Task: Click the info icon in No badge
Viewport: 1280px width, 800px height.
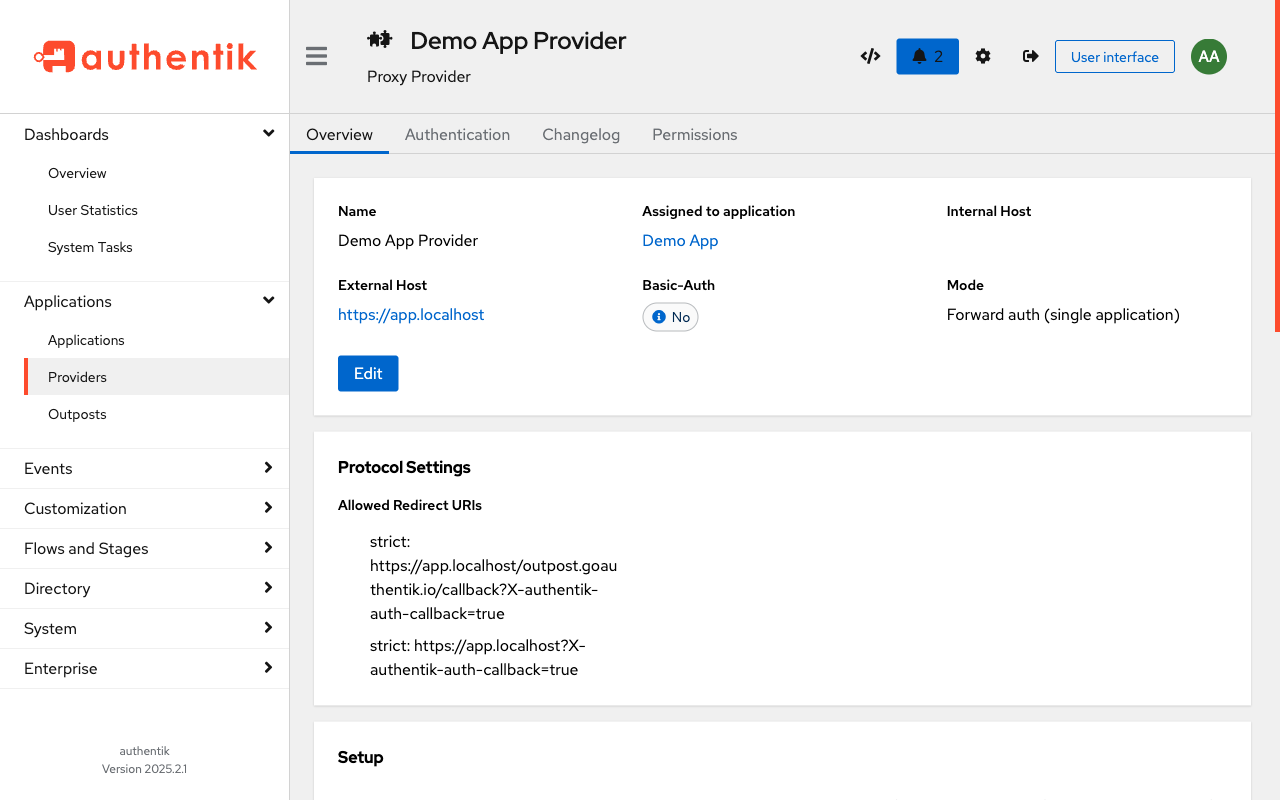Action: click(x=659, y=317)
